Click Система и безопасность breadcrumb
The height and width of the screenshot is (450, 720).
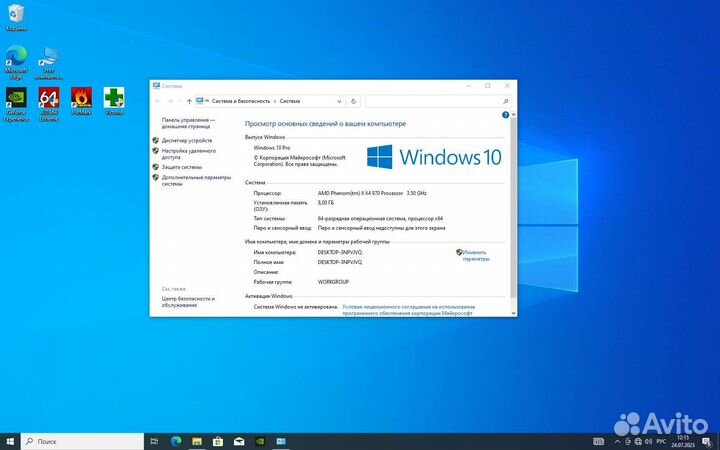tap(241, 101)
